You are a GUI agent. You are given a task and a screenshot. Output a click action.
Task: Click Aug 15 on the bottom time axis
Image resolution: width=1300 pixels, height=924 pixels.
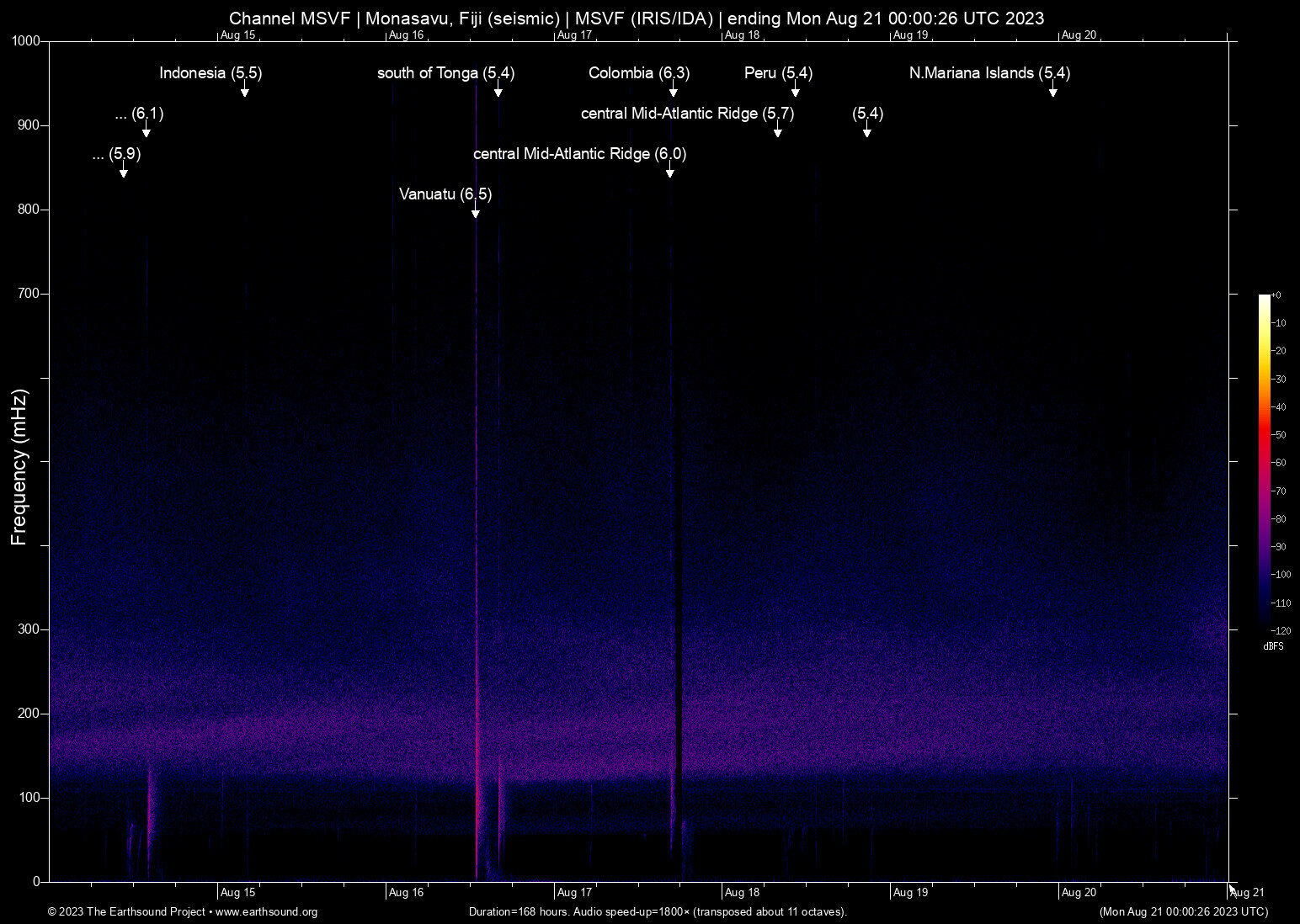click(237, 893)
